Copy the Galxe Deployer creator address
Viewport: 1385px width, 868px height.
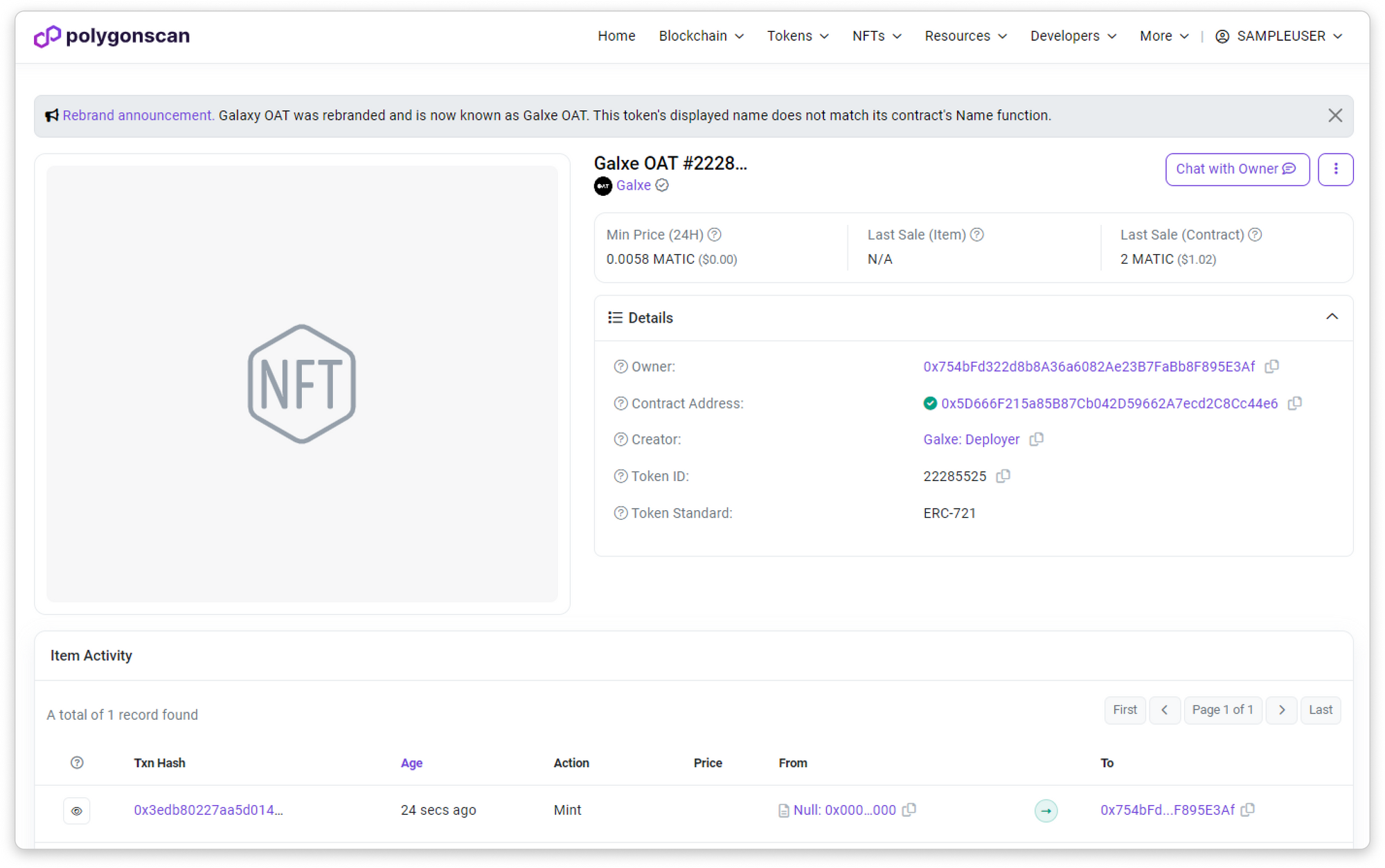(x=1036, y=440)
